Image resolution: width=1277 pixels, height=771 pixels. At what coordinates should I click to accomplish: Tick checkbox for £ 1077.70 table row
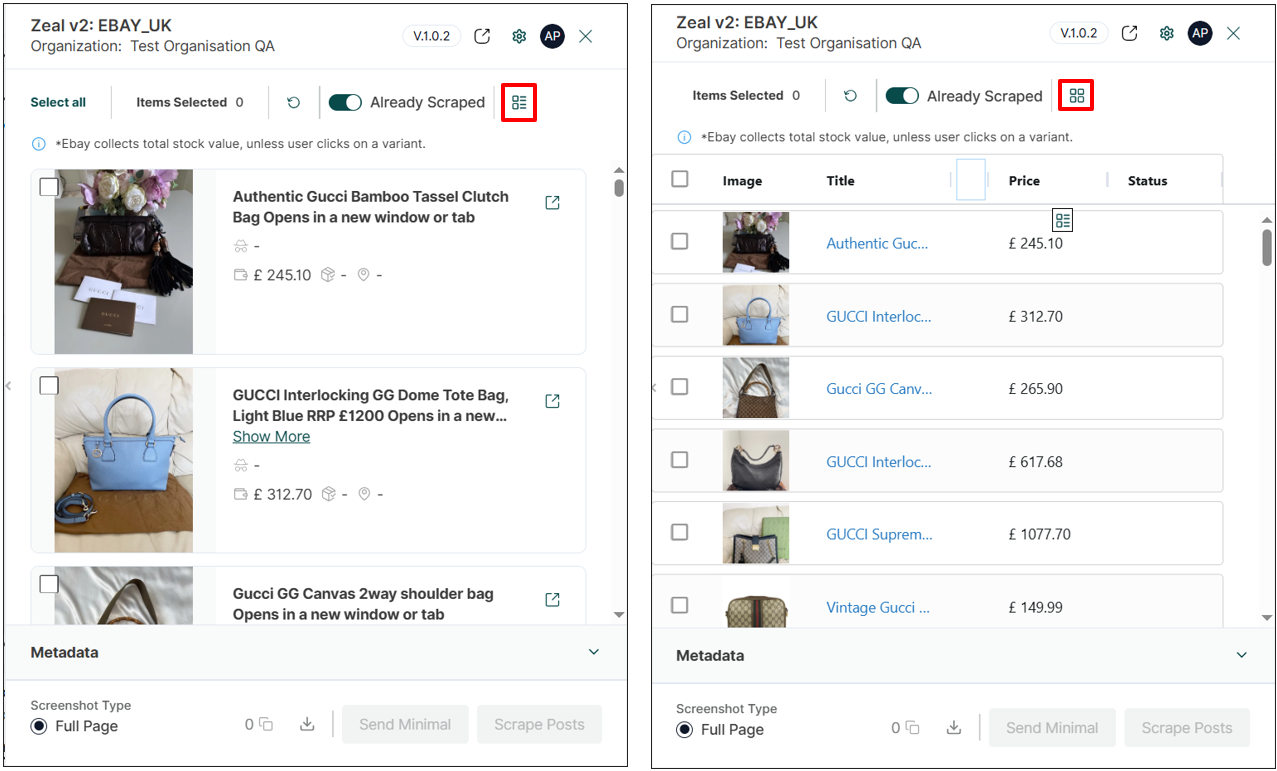click(x=680, y=532)
